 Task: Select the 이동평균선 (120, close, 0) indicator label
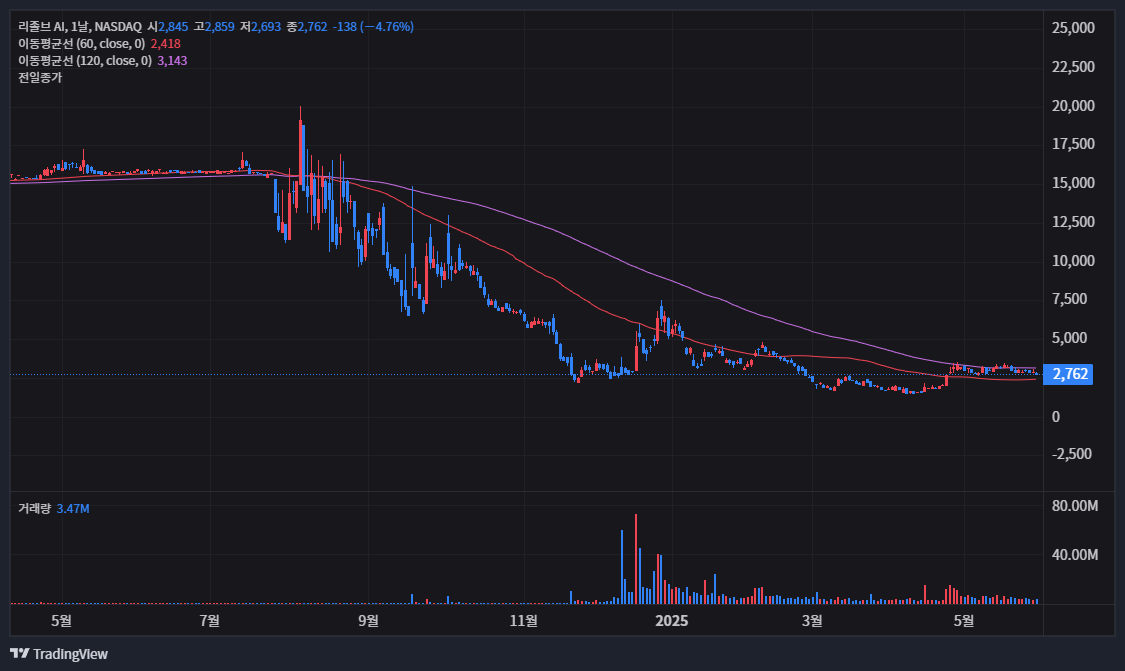[x=85, y=60]
